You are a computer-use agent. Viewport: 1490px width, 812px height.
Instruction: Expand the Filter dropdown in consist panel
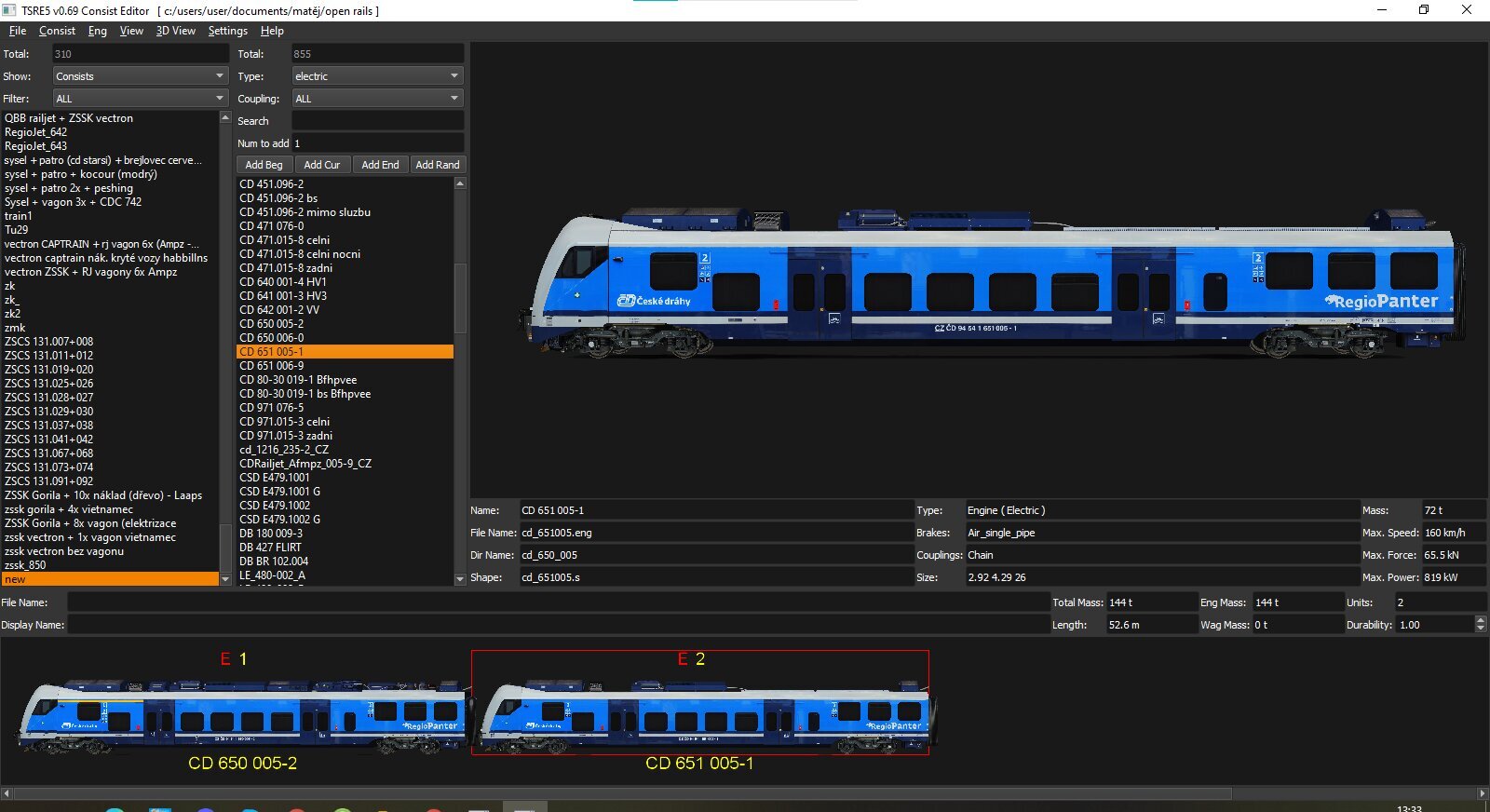(140, 99)
